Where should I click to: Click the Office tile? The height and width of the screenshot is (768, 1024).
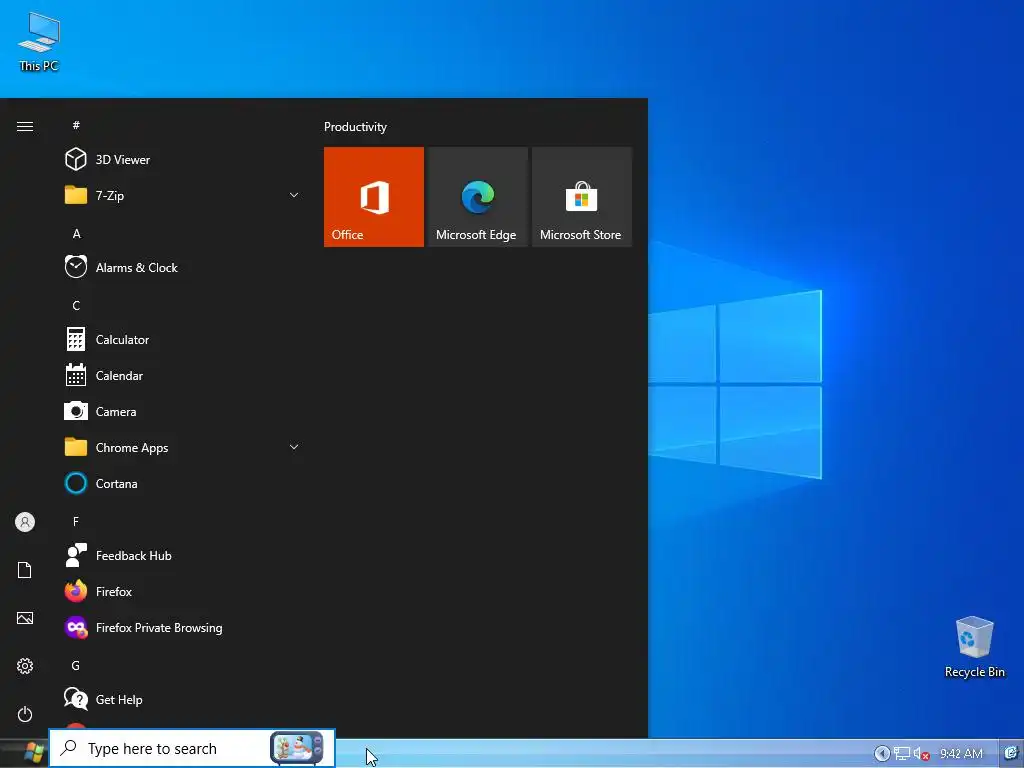click(374, 197)
